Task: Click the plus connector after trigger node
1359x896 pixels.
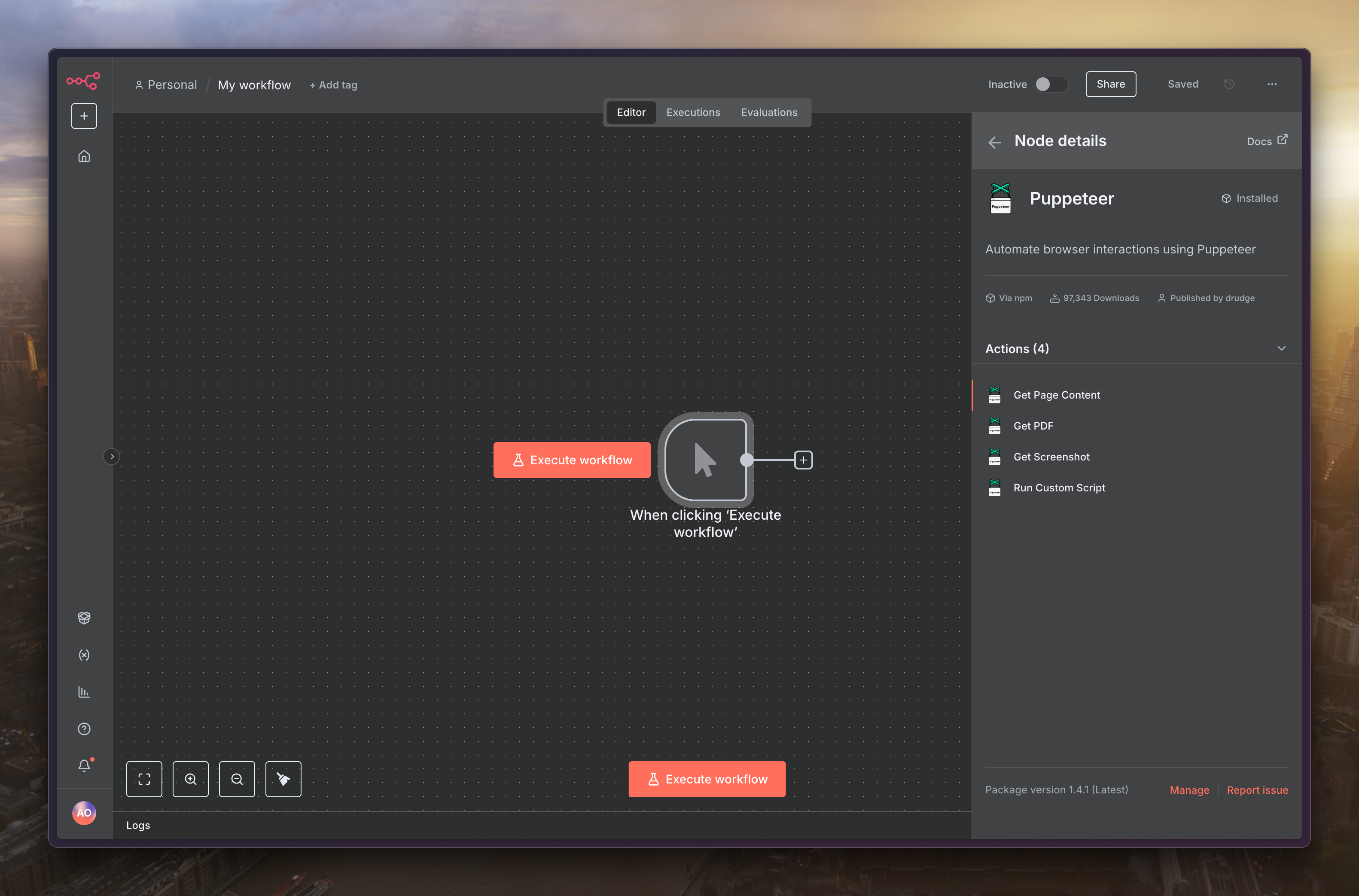Action: [803, 460]
